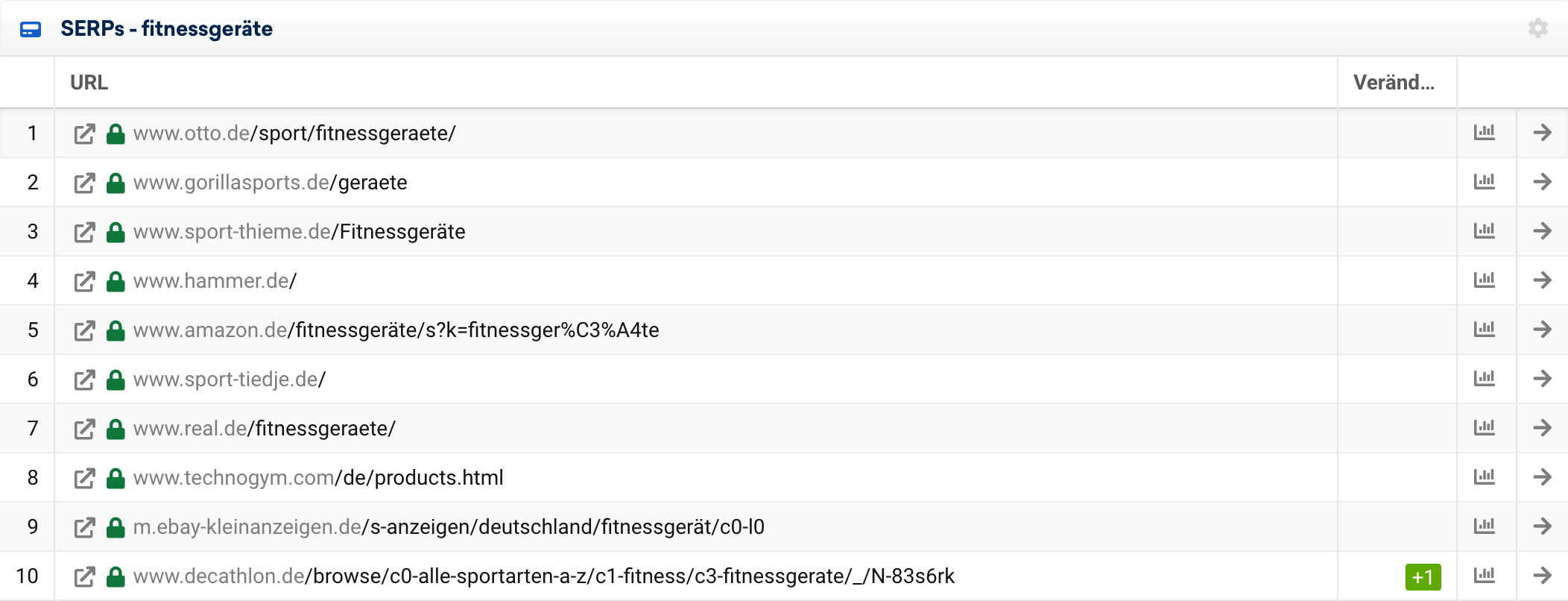The image size is (1568, 601).
Task: Click arrow icon for ebay-kleinanzeigen row
Action: point(1542,526)
